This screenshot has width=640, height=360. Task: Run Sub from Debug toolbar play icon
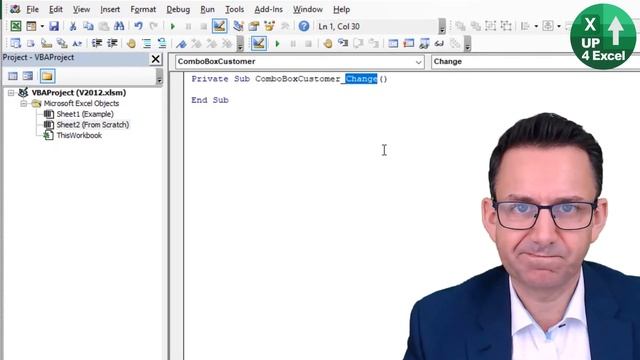[278, 44]
